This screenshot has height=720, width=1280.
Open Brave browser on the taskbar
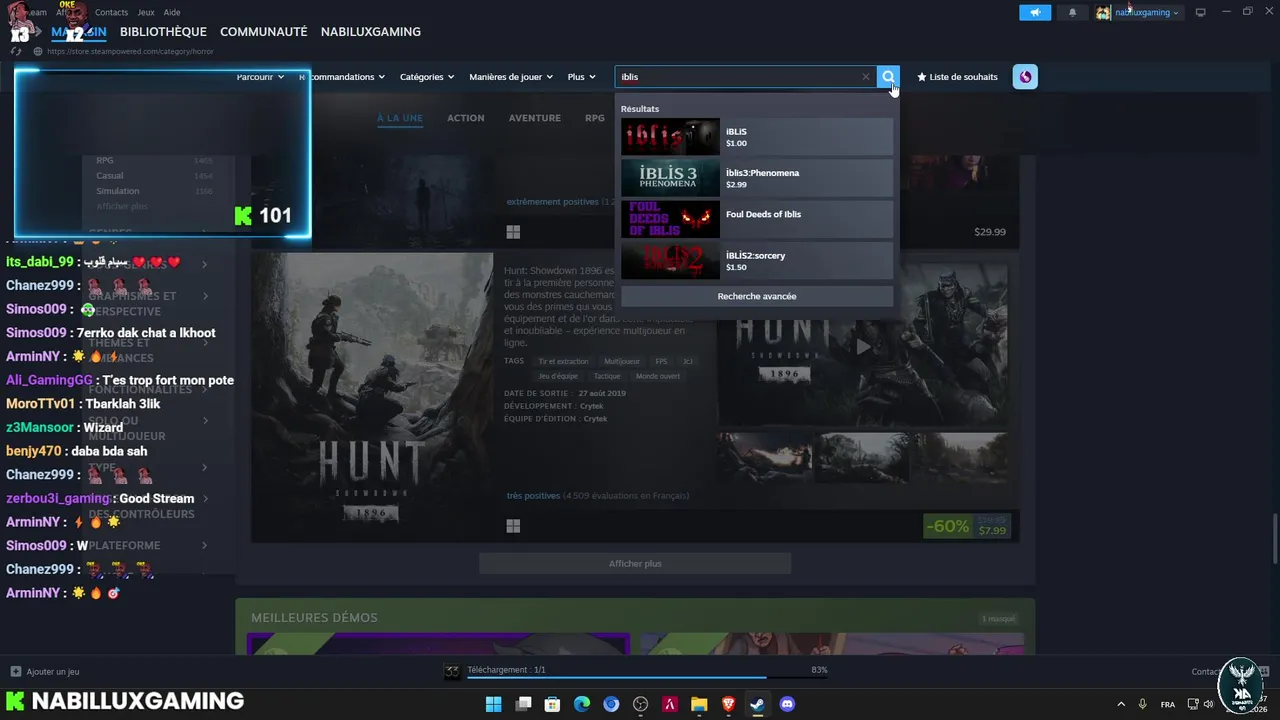[728, 704]
